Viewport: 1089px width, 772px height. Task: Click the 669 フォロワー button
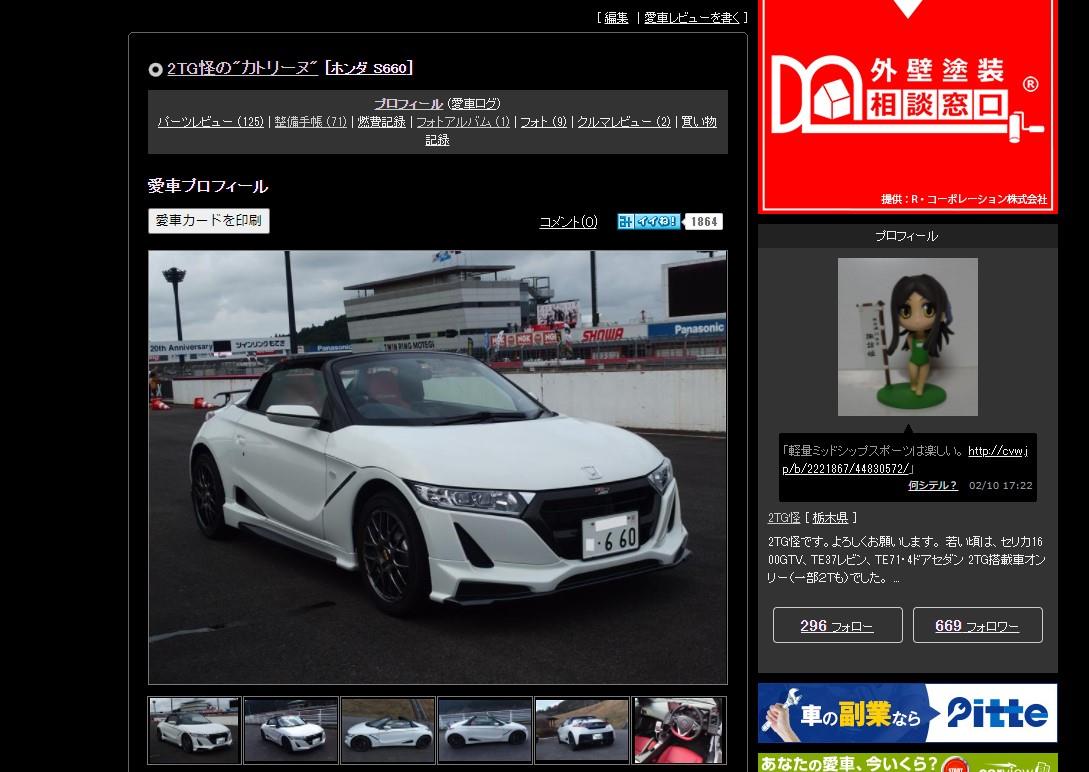pyautogui.click(x=977, y=625)
